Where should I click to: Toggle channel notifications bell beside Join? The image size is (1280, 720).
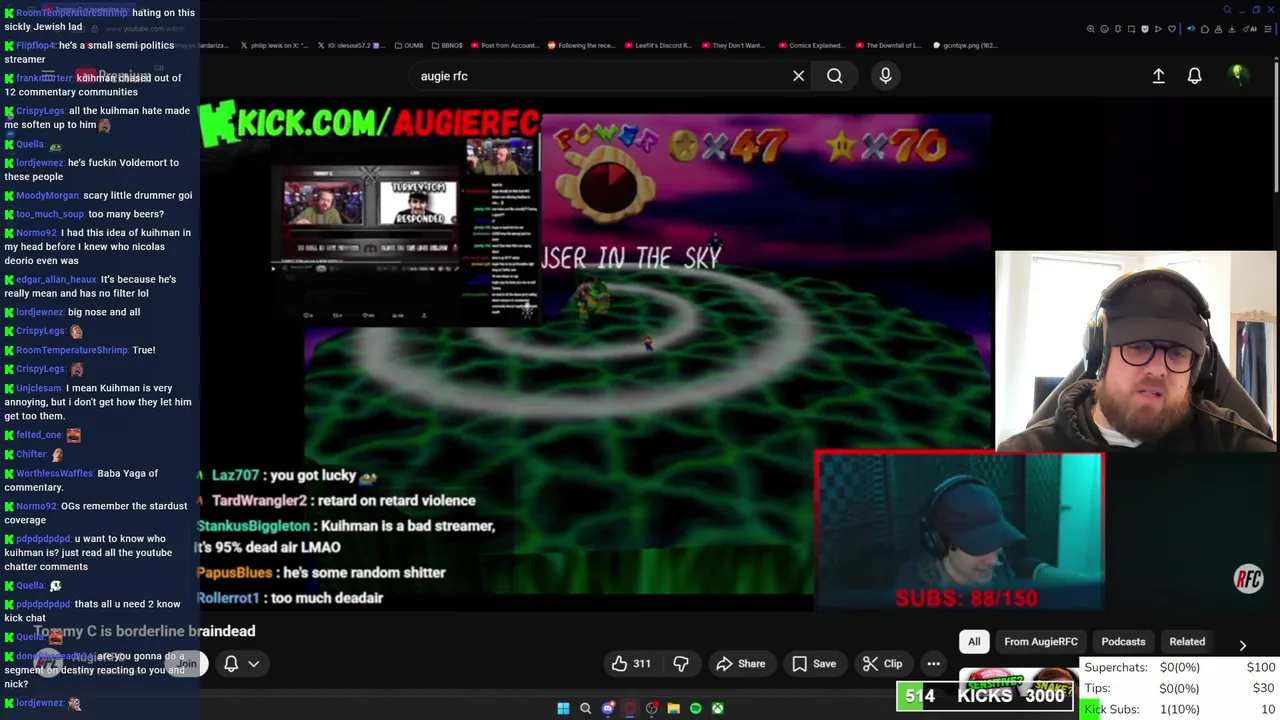(231, 663)
